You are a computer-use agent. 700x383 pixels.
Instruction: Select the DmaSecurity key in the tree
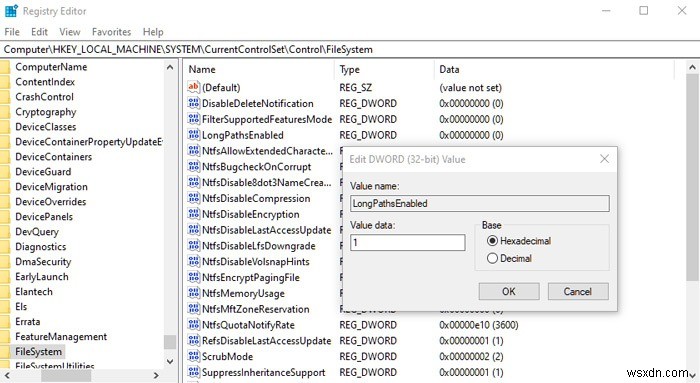pyautogui.click(x=43, y=262)
